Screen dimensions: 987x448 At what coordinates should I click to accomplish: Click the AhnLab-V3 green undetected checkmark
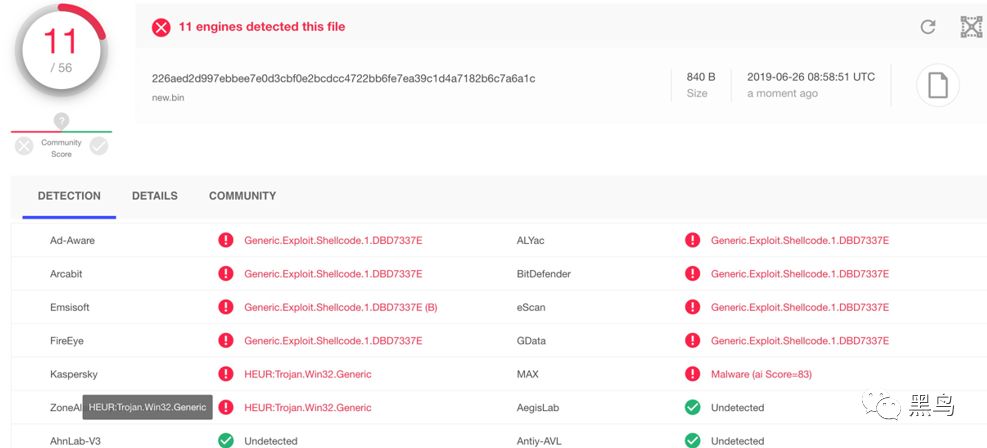point(226,440)
